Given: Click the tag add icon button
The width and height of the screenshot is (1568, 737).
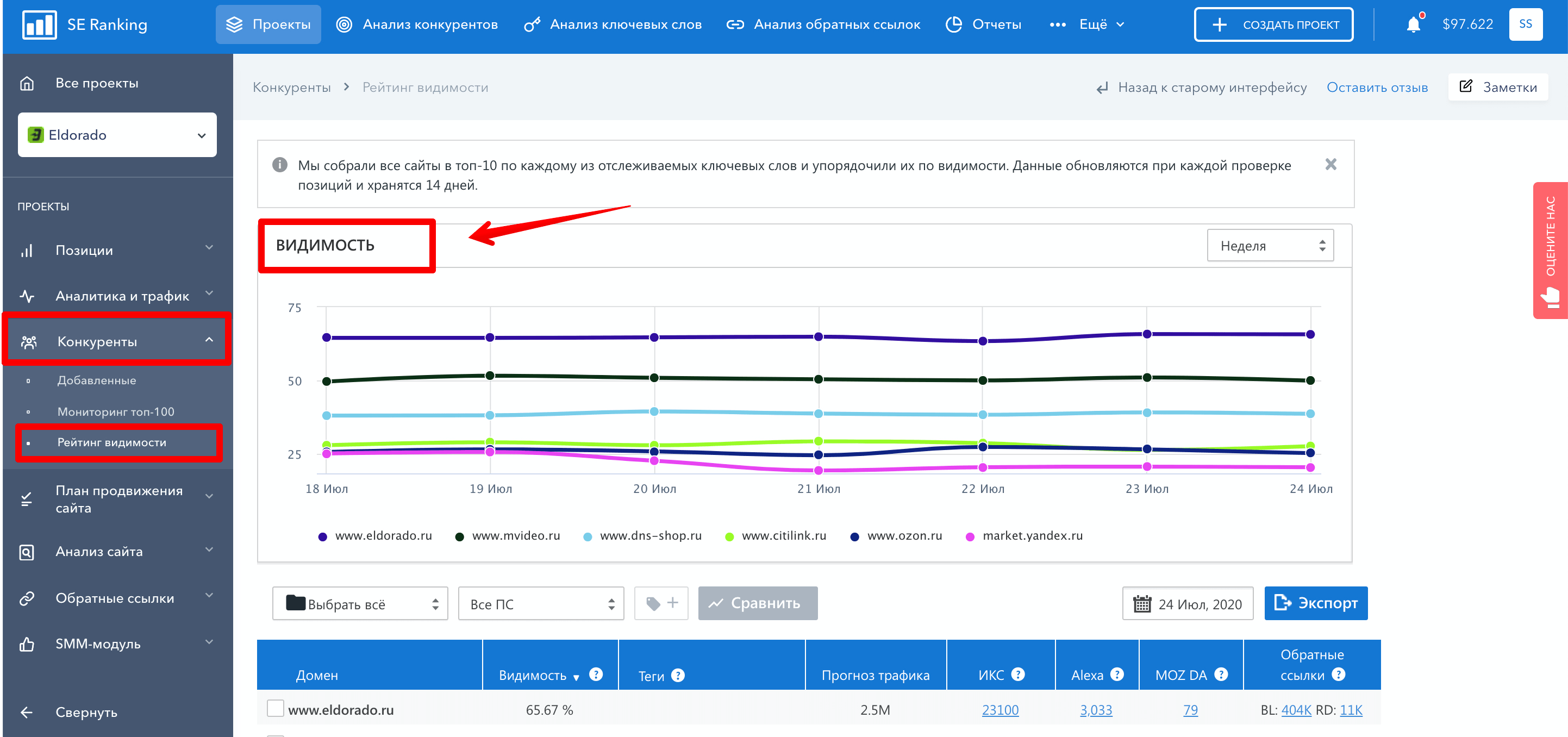Looking at the screenshot, I should click(661, 603).
